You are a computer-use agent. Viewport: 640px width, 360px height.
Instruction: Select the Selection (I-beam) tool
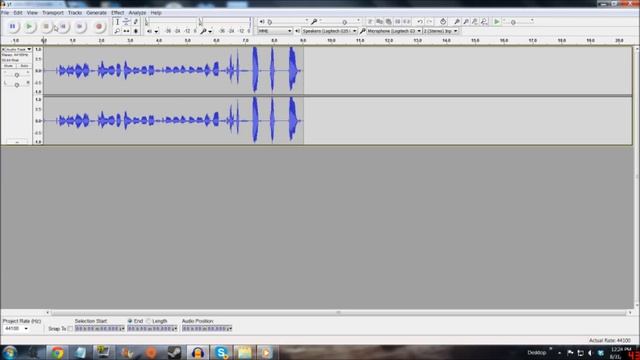point(117,22)
